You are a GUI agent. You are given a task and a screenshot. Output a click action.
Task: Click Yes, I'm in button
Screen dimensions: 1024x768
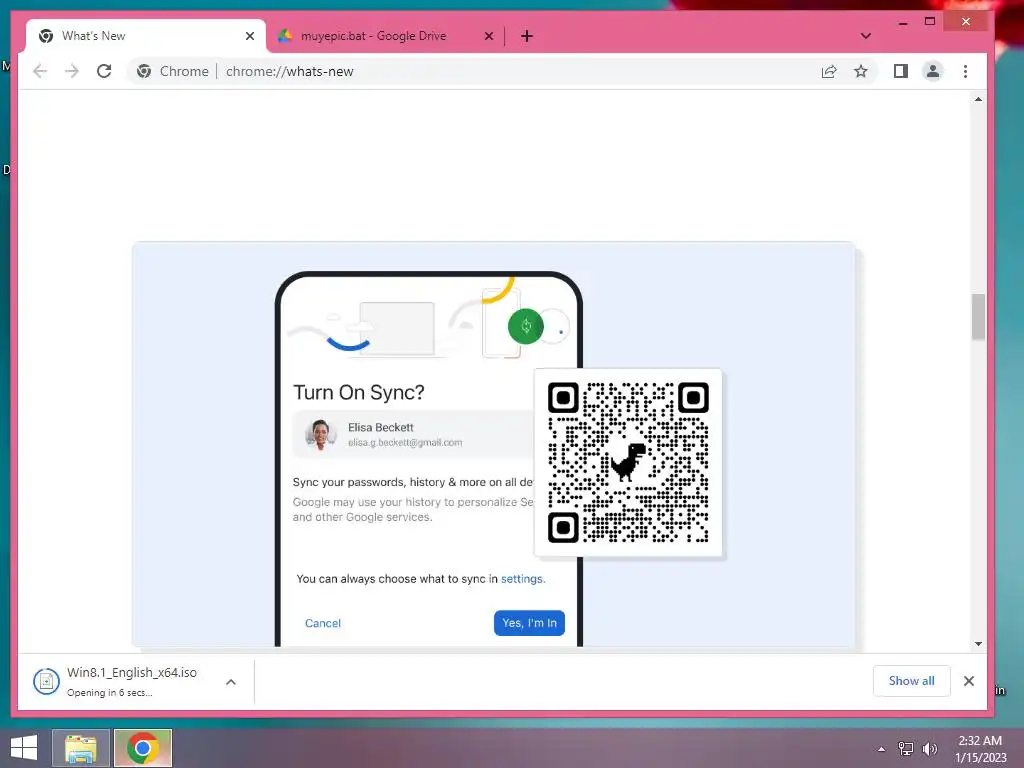529,623
